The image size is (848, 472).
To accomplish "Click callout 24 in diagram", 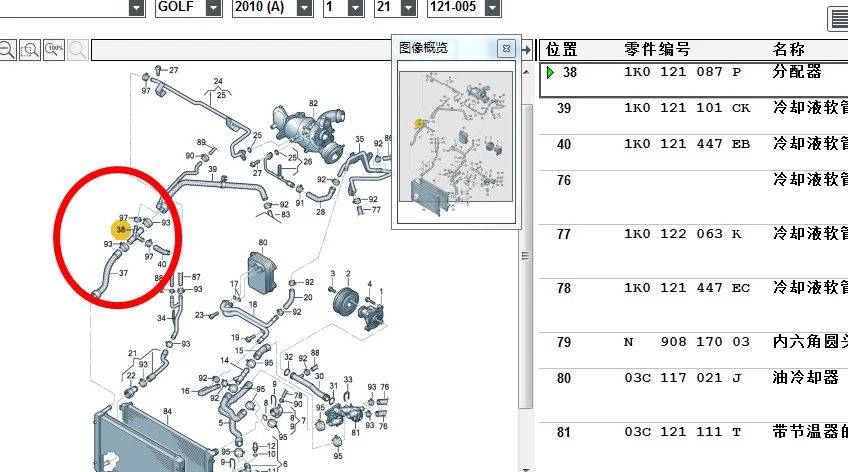I will click(218, 82).
